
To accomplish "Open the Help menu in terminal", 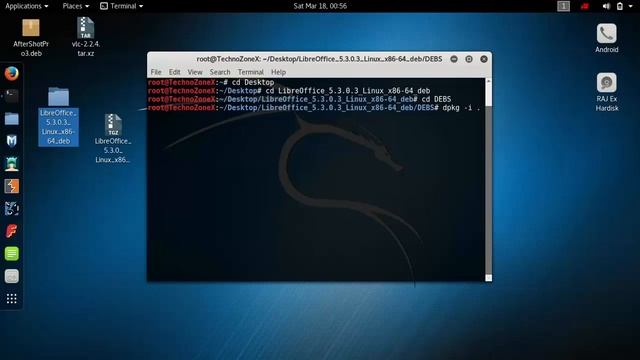I will pos(278,72).
